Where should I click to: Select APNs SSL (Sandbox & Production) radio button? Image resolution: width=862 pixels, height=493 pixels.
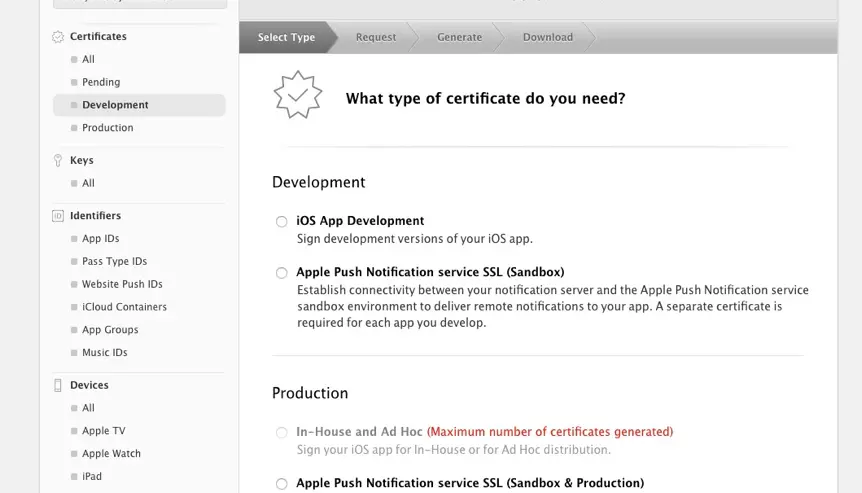click(281, 484)
